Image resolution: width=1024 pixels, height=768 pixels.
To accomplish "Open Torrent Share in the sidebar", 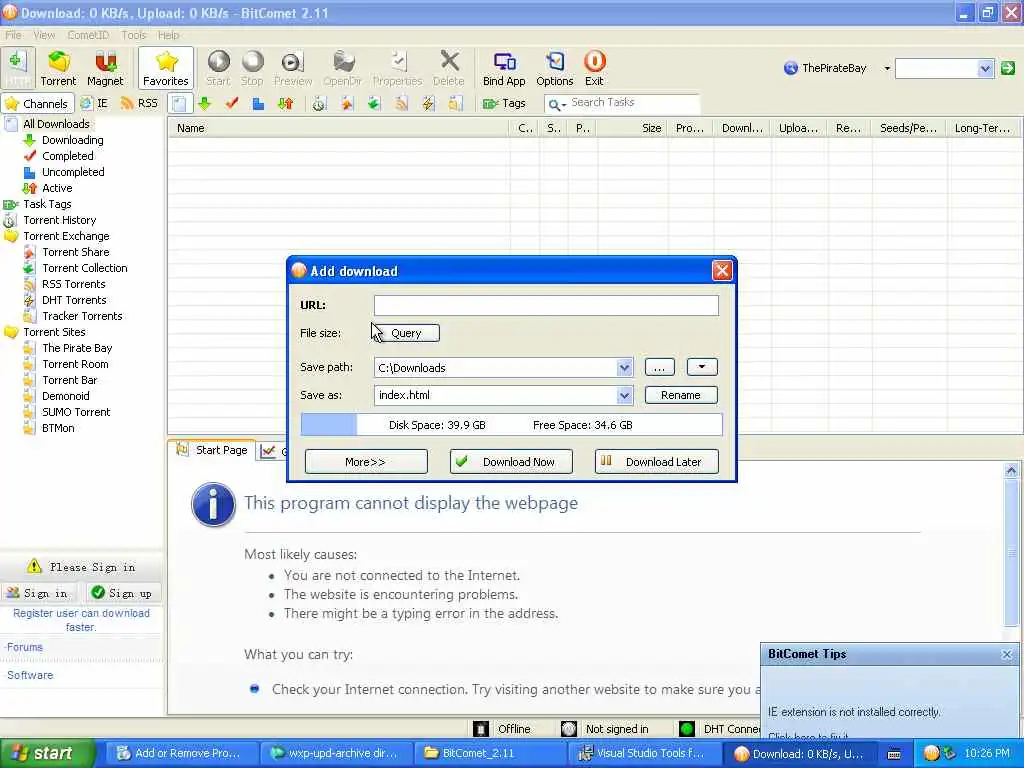I will pyautogui.click(x=76, y=252).
